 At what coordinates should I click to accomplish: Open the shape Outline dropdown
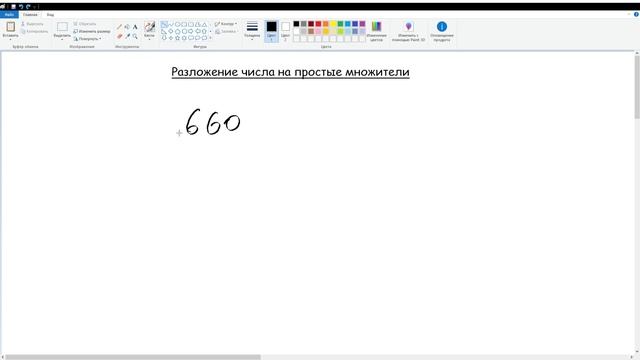[x=226, y=24]
